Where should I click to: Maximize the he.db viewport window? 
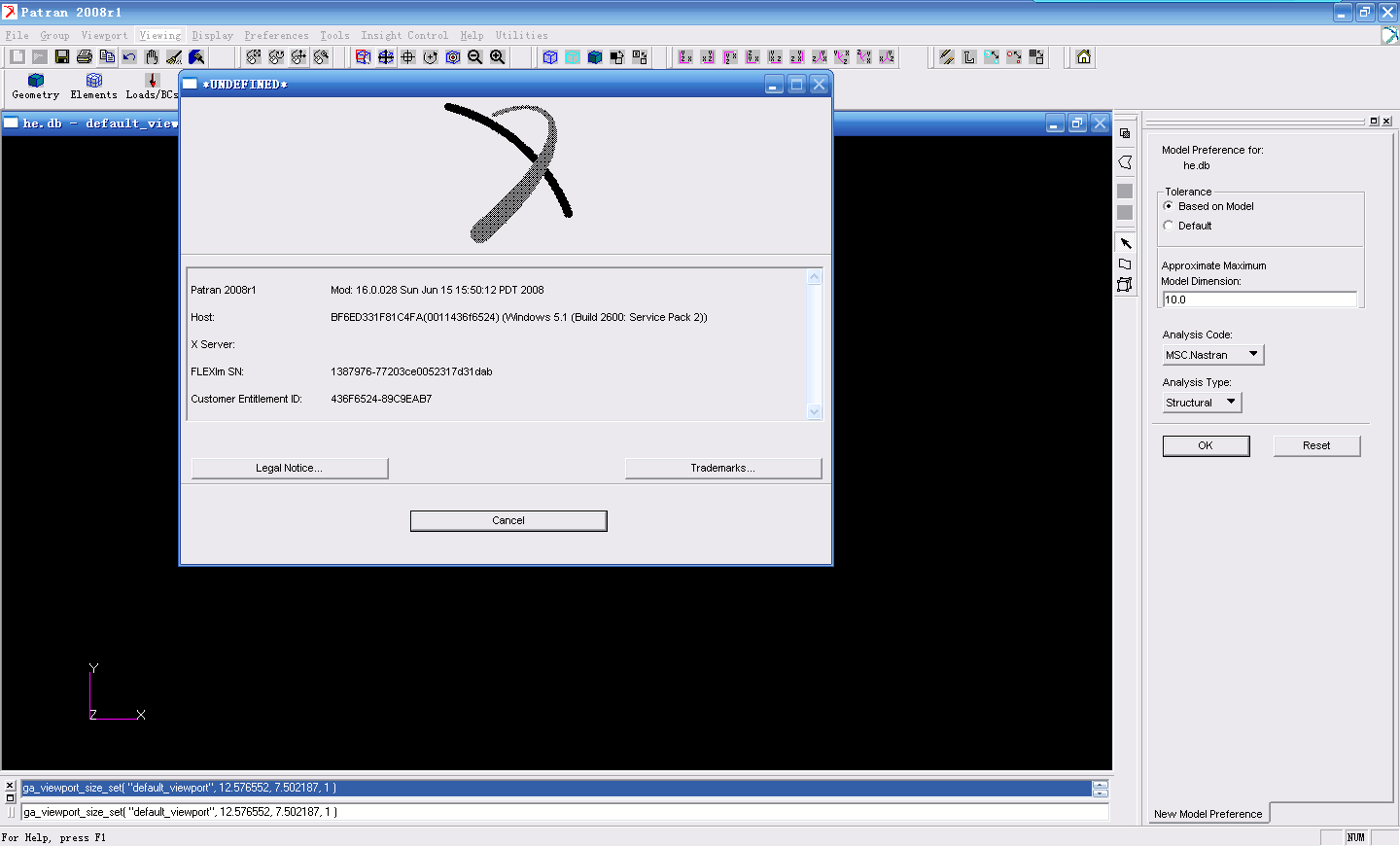[1077, 123]
